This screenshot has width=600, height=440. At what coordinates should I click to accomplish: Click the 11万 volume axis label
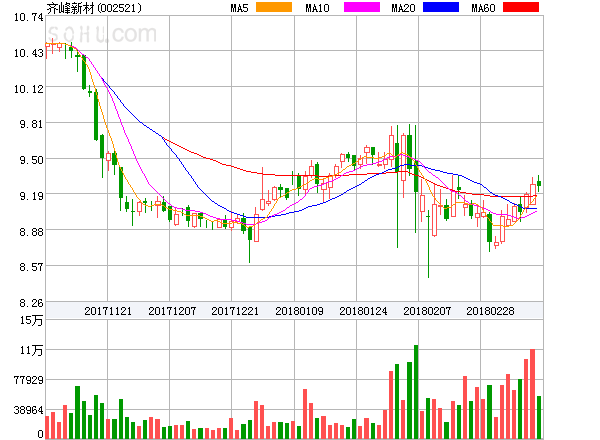click(32, 350)
